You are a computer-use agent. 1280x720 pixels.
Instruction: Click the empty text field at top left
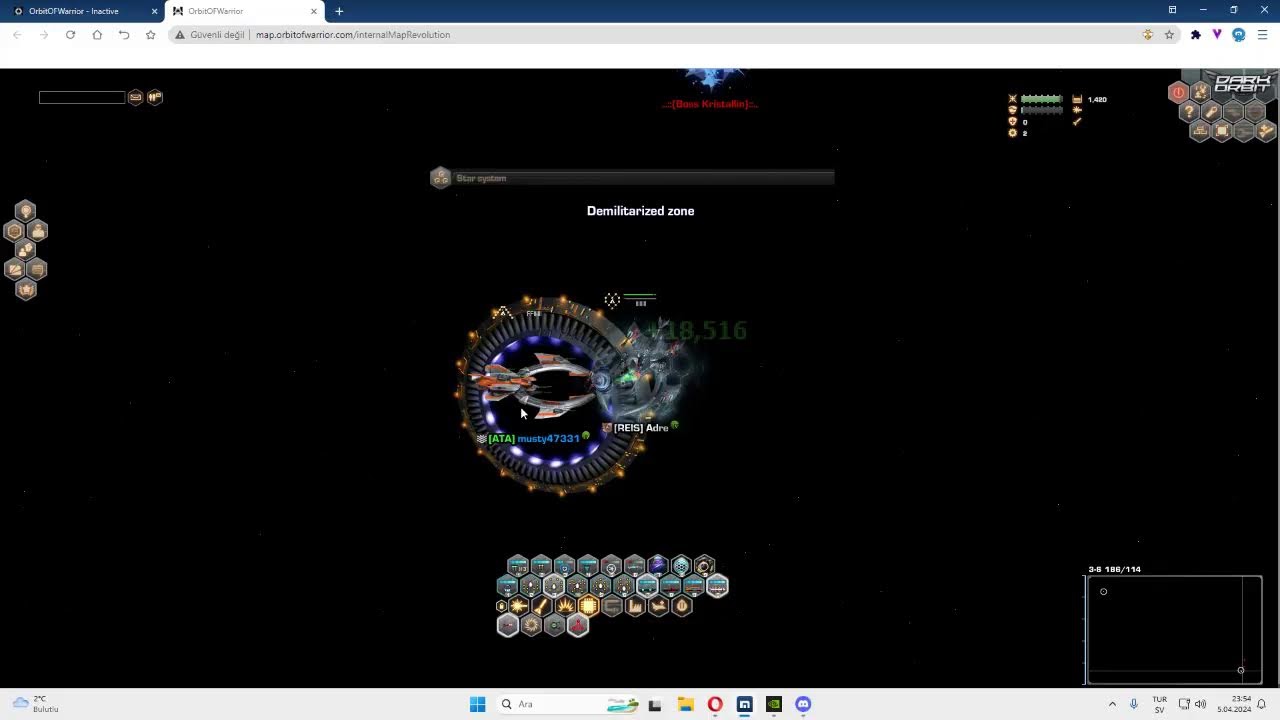tap(82, 97)
